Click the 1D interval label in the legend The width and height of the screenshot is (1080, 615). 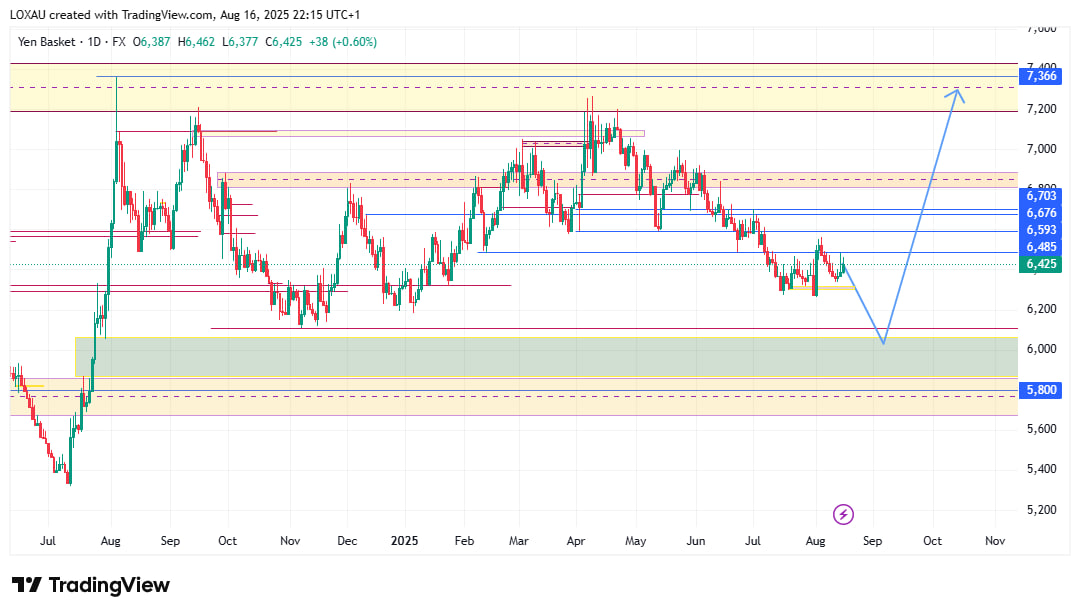point(94,42)
